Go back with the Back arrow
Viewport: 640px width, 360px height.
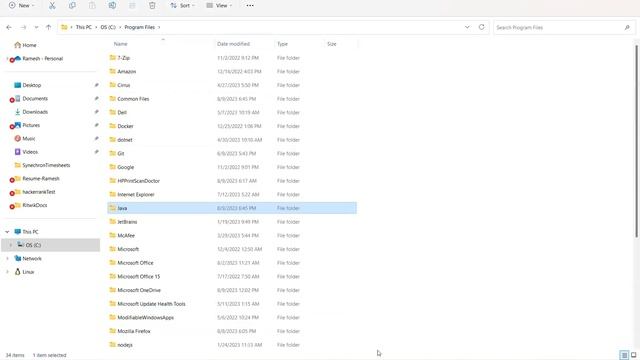click(x=9, y=27)
